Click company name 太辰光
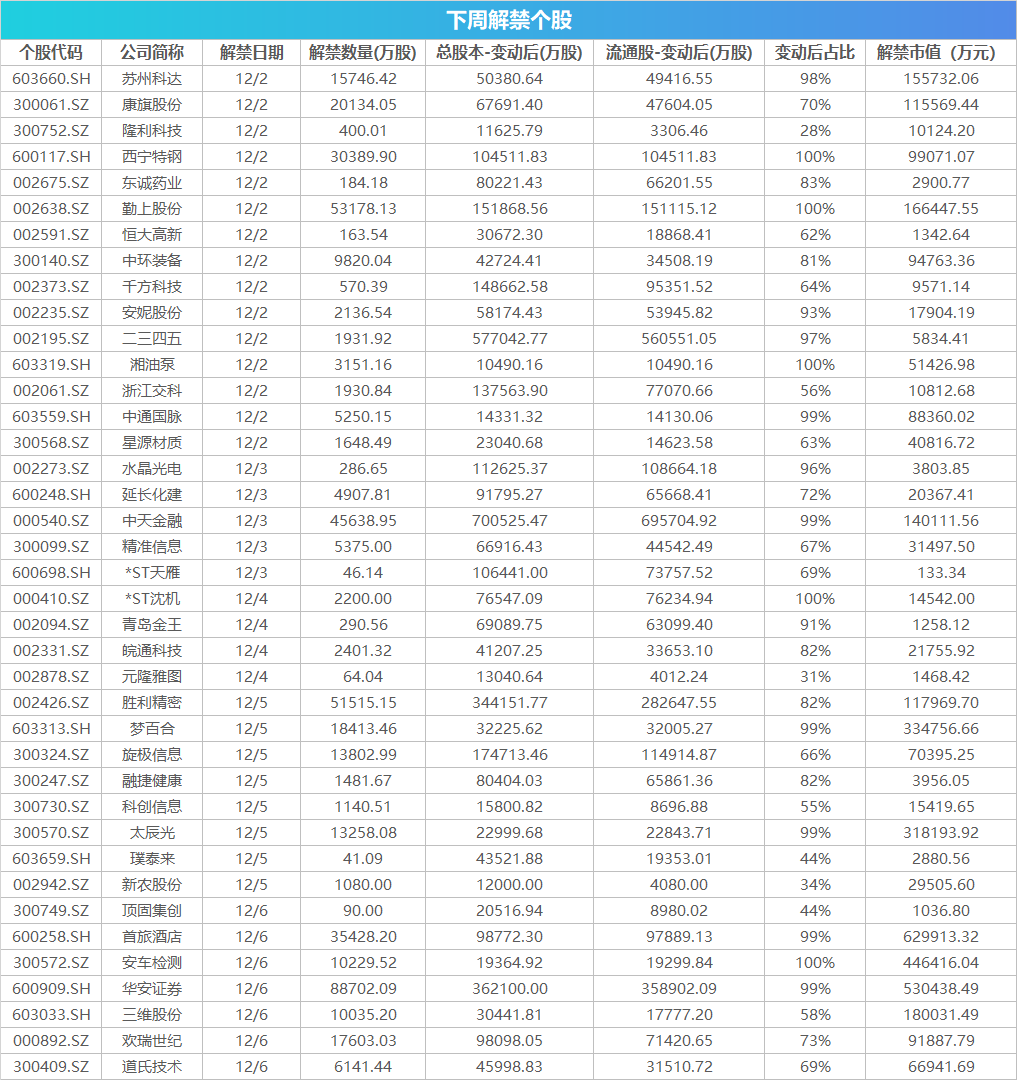This screenshot has height=1080, width=1017. coord(152,833)
